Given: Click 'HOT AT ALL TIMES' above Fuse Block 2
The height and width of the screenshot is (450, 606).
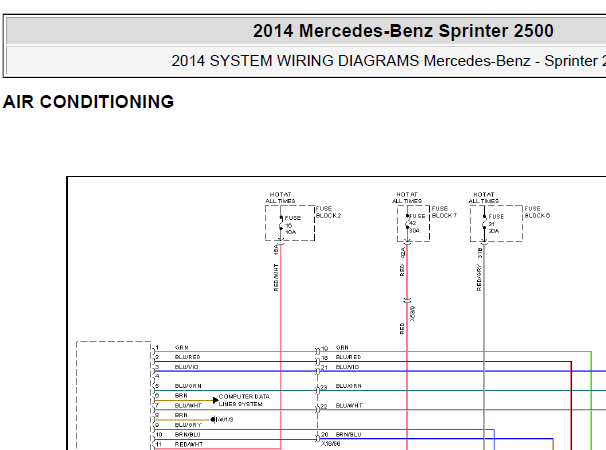Looking at the screenshot, I should click(280, 198).
